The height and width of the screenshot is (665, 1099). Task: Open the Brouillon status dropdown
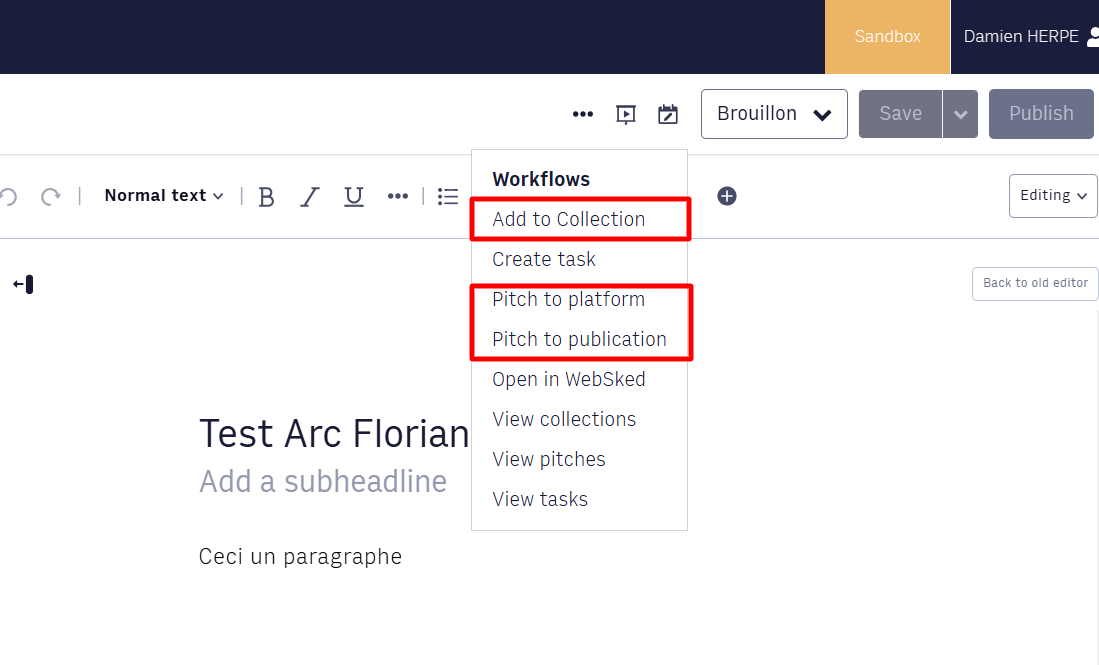coord(774,114)
